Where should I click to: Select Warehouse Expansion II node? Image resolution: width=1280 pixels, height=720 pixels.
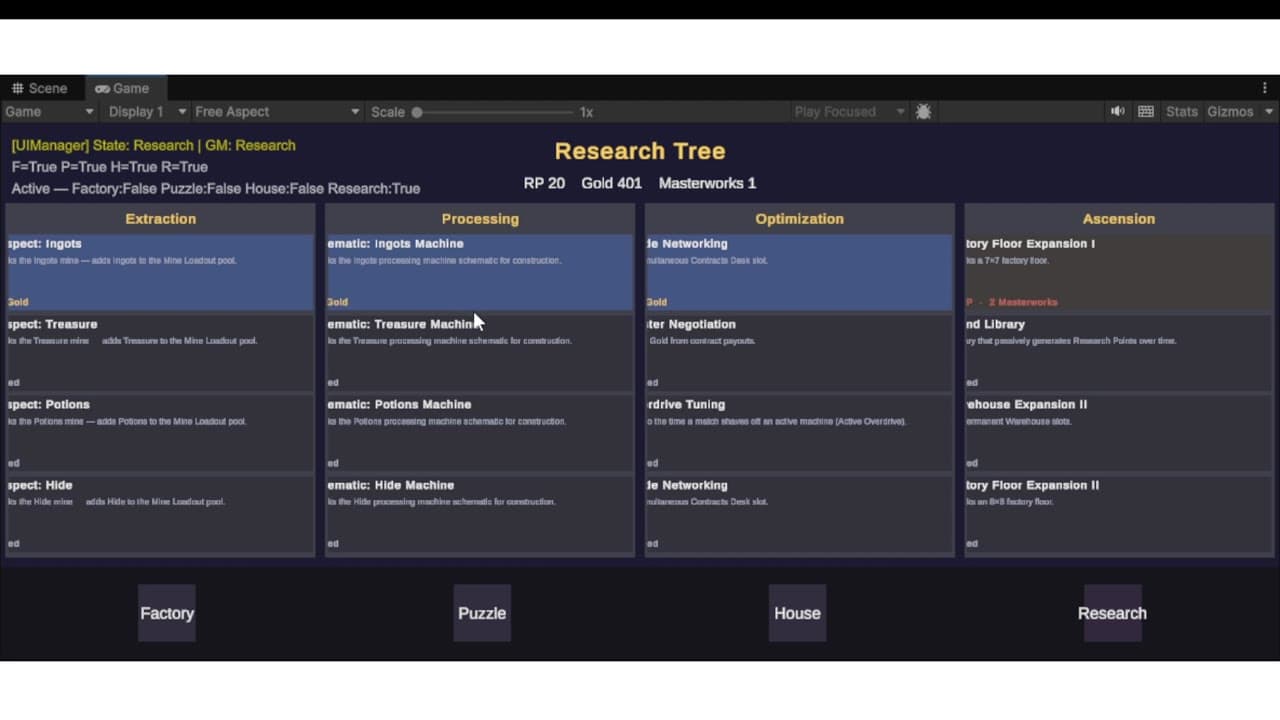point(1119,433)
